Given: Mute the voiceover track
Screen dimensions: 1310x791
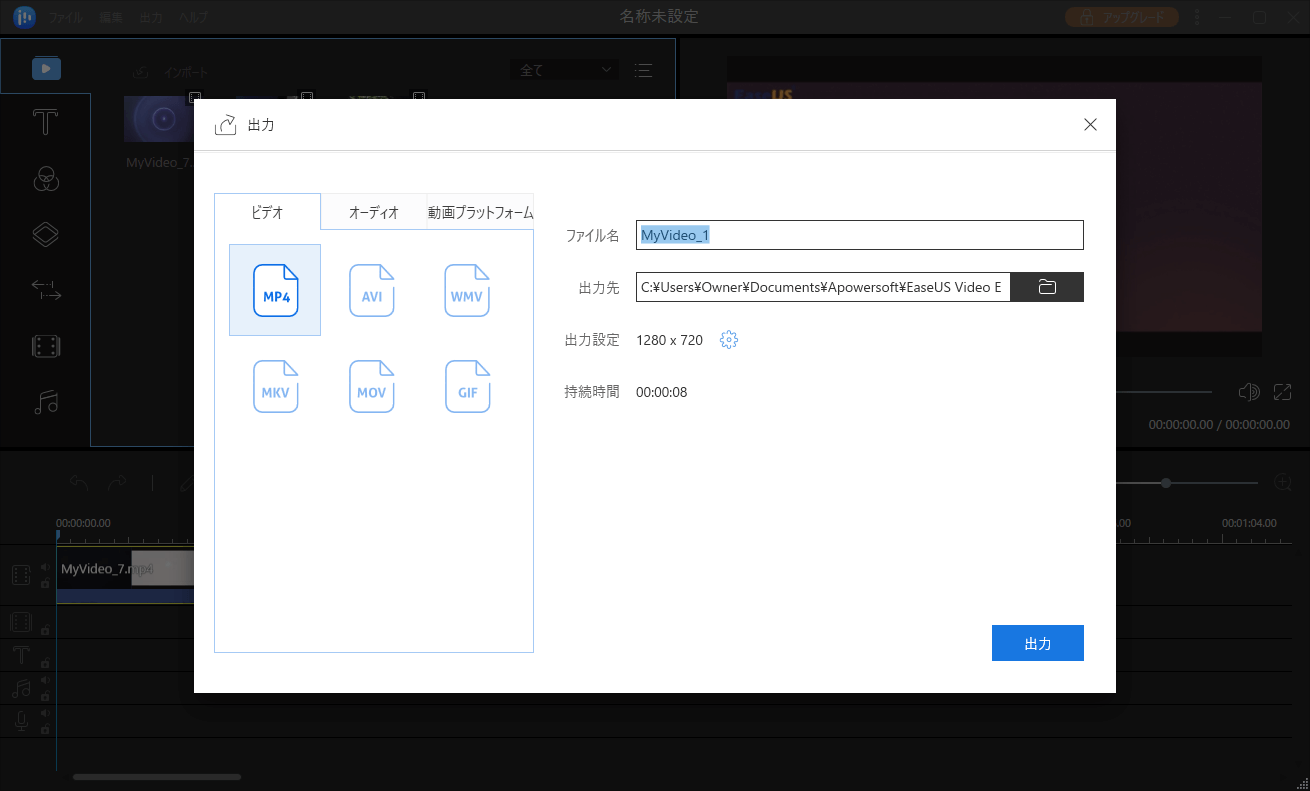Looking at the screenshot, I should click(45, 714).
